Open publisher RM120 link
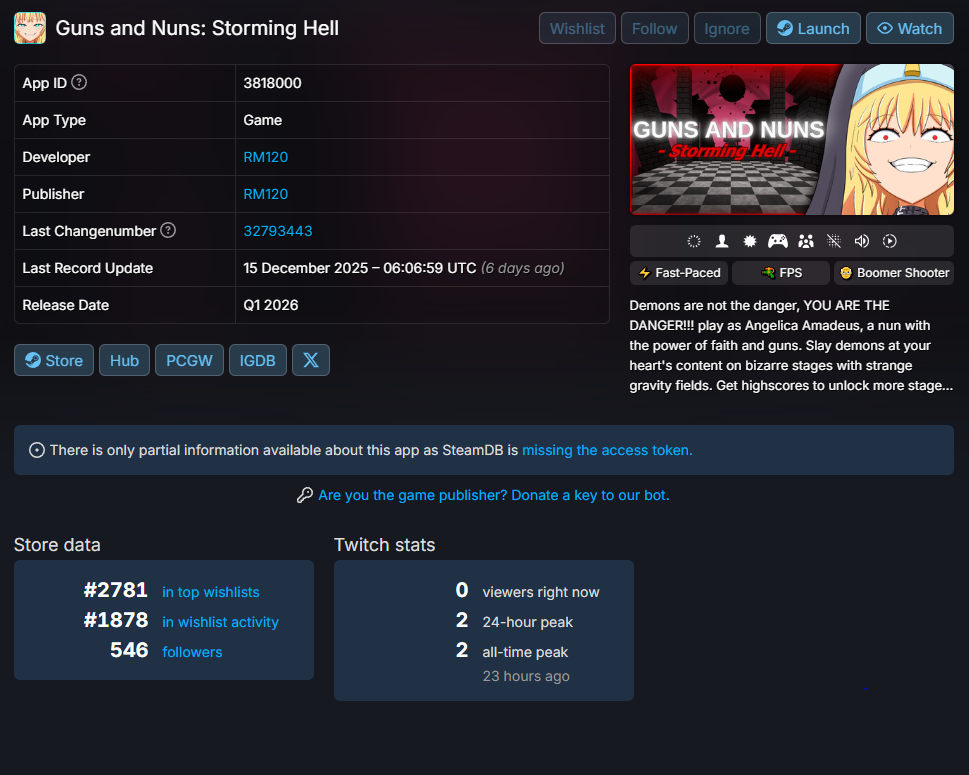The width and height of the screenshot is (969, 775). 266,194
